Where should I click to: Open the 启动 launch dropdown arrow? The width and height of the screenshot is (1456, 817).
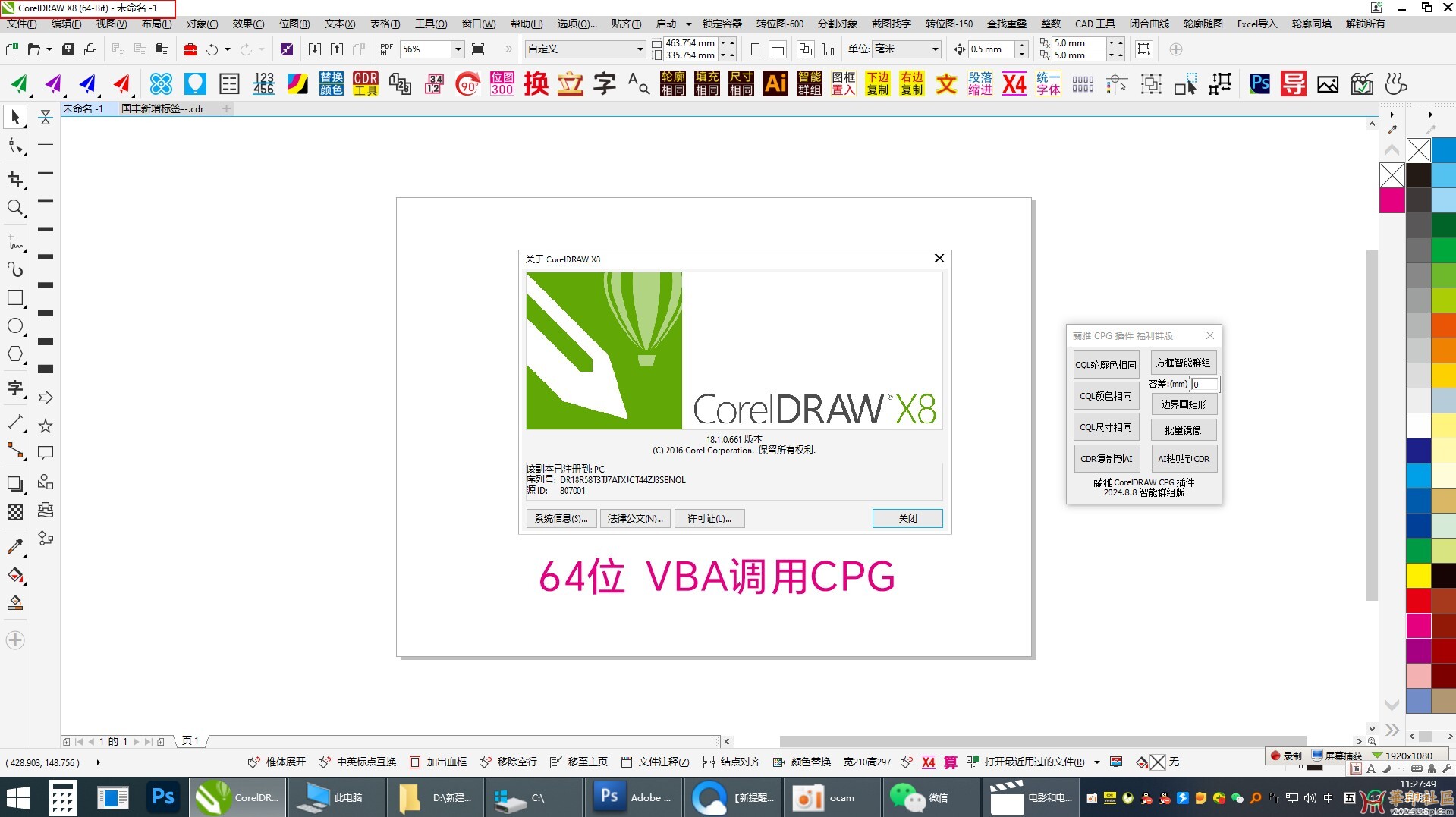689,24
